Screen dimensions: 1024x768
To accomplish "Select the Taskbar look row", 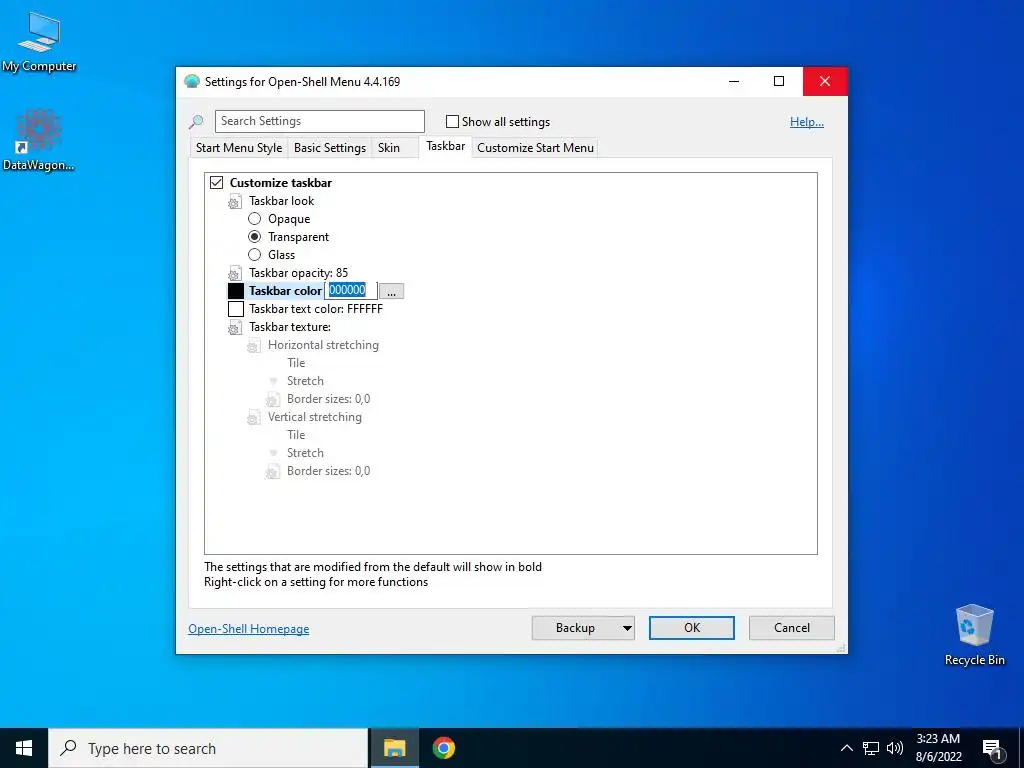I will [x=281, y=201].
